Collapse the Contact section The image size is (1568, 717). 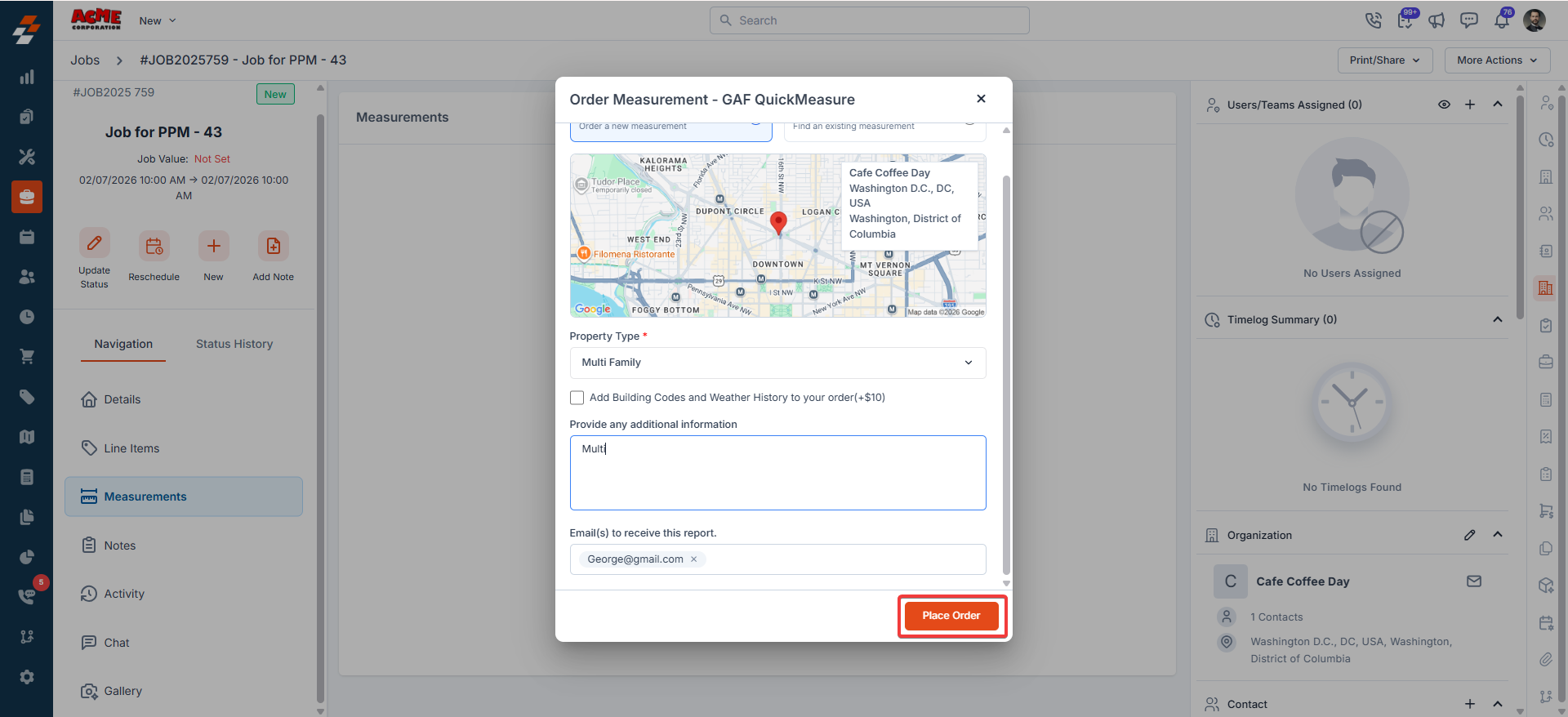[x=1498, y=704]
